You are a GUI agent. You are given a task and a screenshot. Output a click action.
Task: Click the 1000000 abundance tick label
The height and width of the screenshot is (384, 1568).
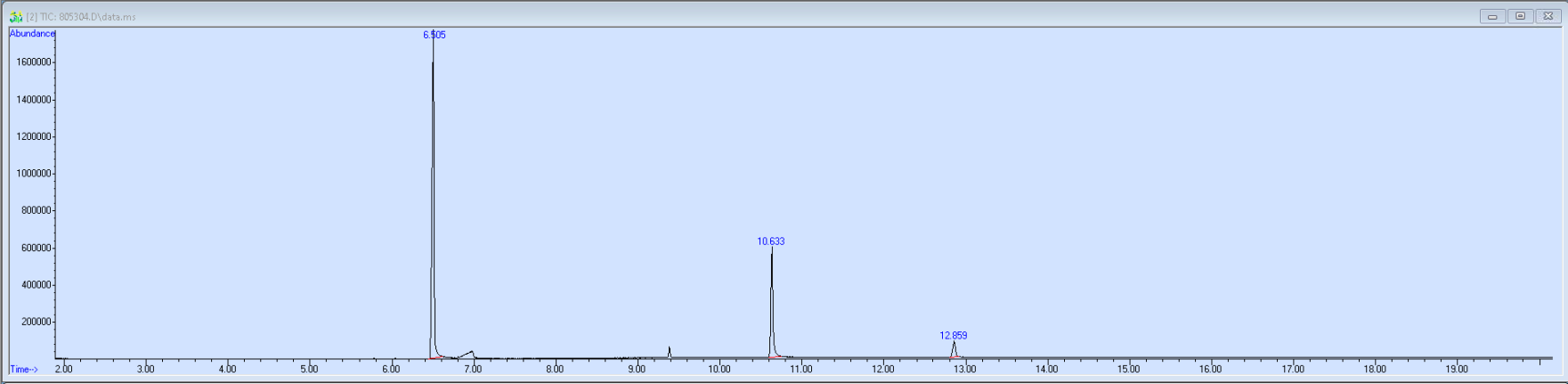pyautogui.click(x=33, y=174)
